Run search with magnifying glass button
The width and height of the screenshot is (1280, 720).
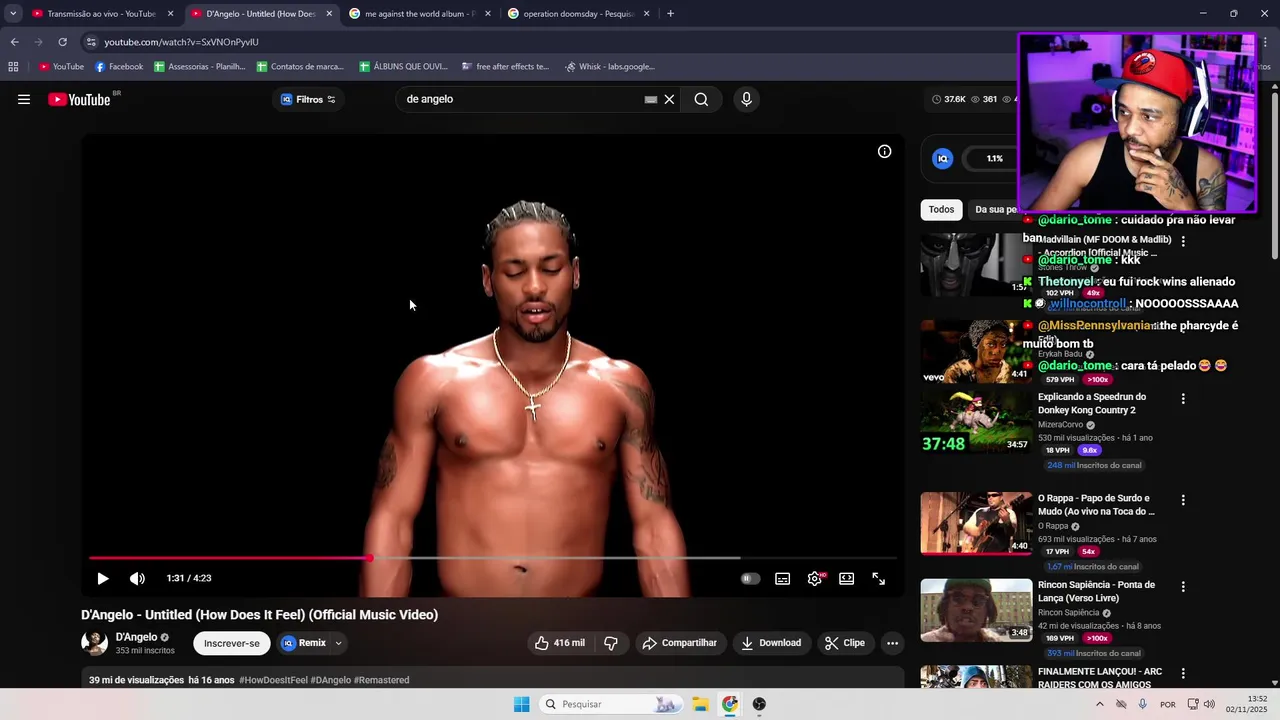click(x=701, y=99)
